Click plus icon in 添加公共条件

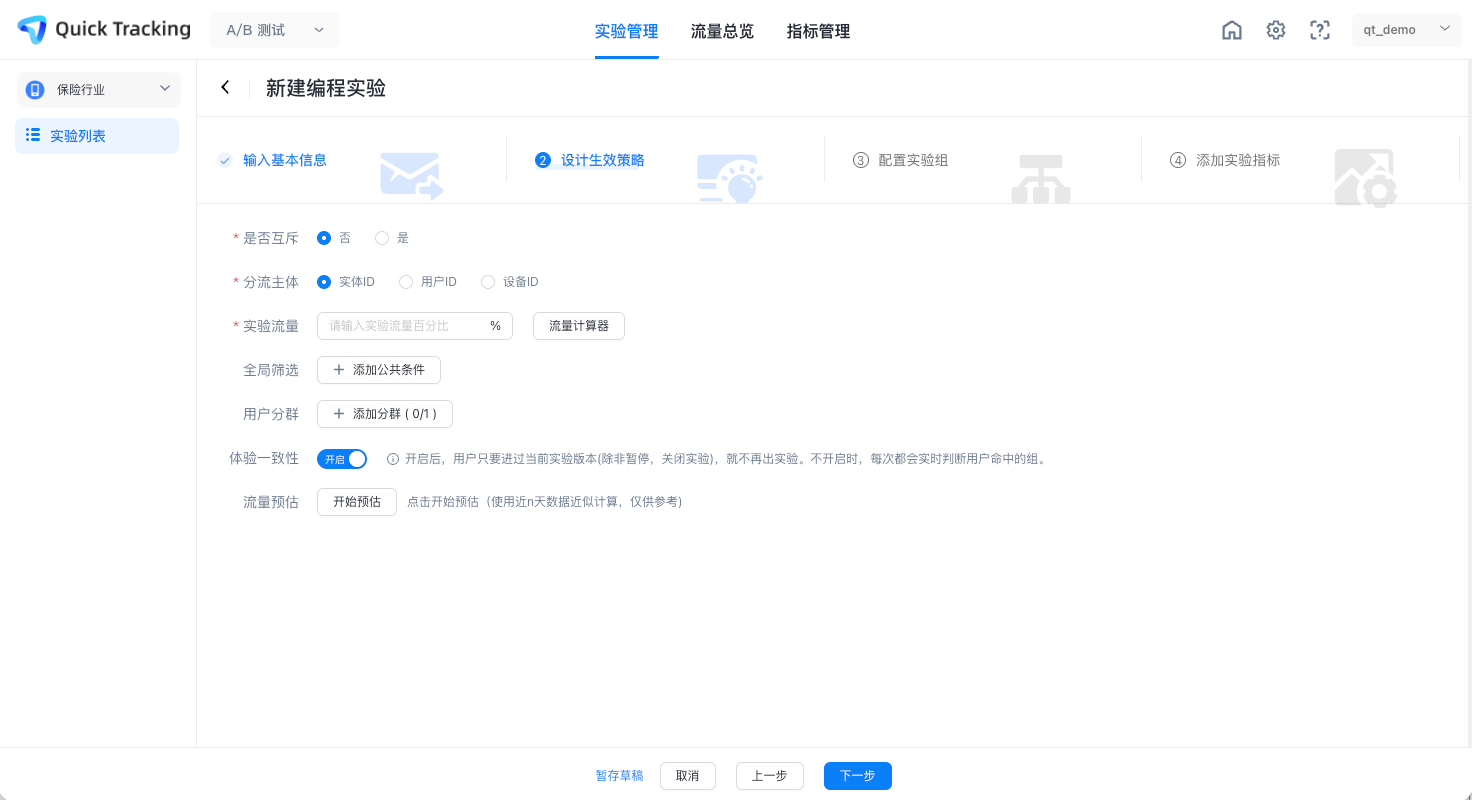339,370
